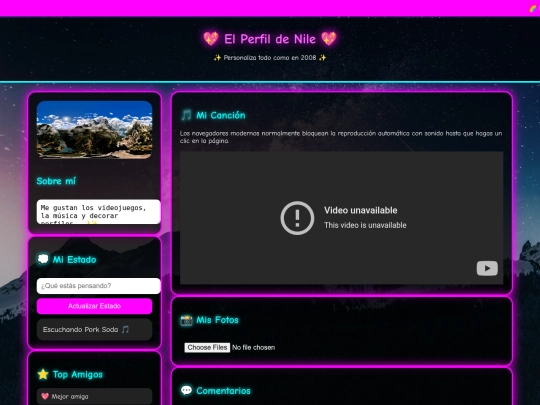Click the video unavailable exclamation icon
The image size is (540, 405).
click(297, 218)
